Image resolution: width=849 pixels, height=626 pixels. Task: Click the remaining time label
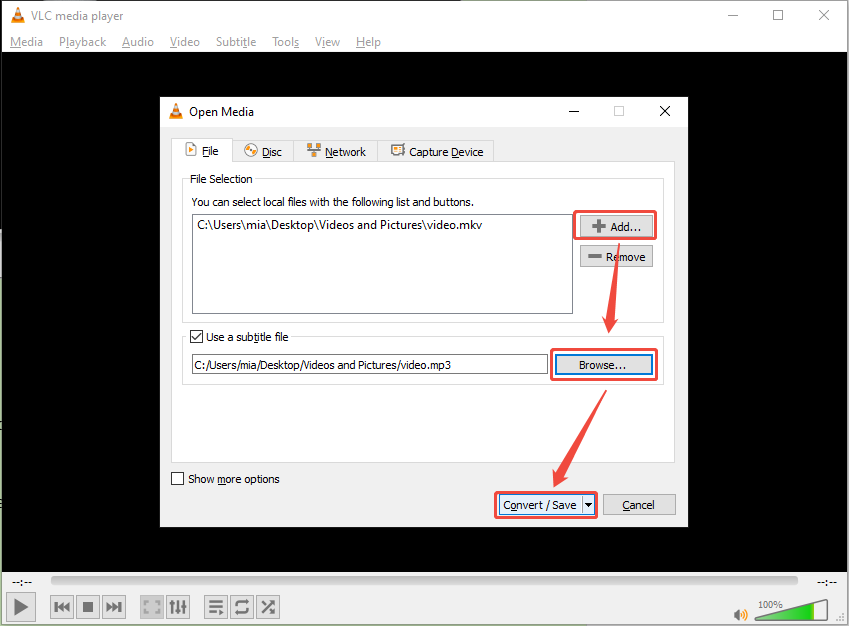[x=827, y=582]
